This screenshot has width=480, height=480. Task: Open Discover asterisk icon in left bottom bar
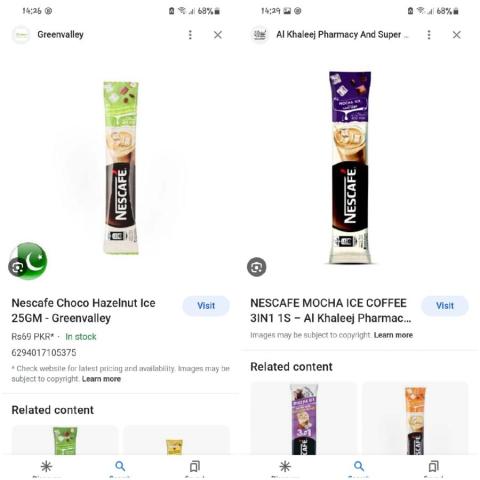[x=46, y=466]
